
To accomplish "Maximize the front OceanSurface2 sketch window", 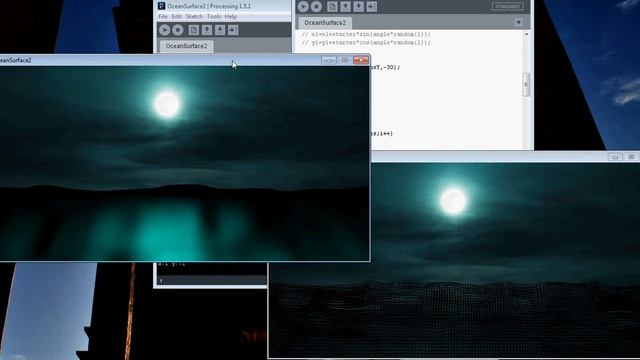I will pos(345,60).
